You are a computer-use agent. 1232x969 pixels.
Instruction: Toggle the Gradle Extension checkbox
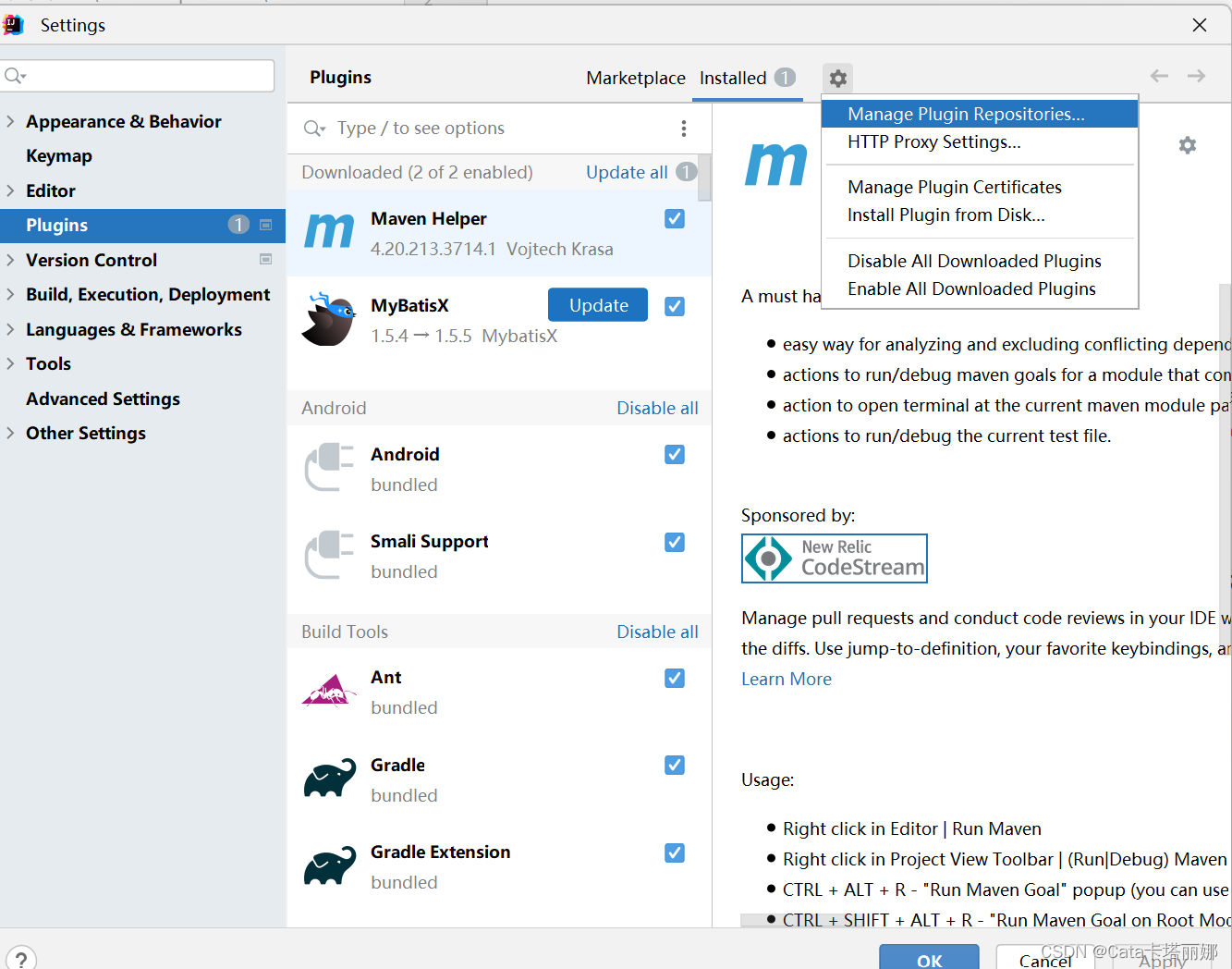click(675, 852)
